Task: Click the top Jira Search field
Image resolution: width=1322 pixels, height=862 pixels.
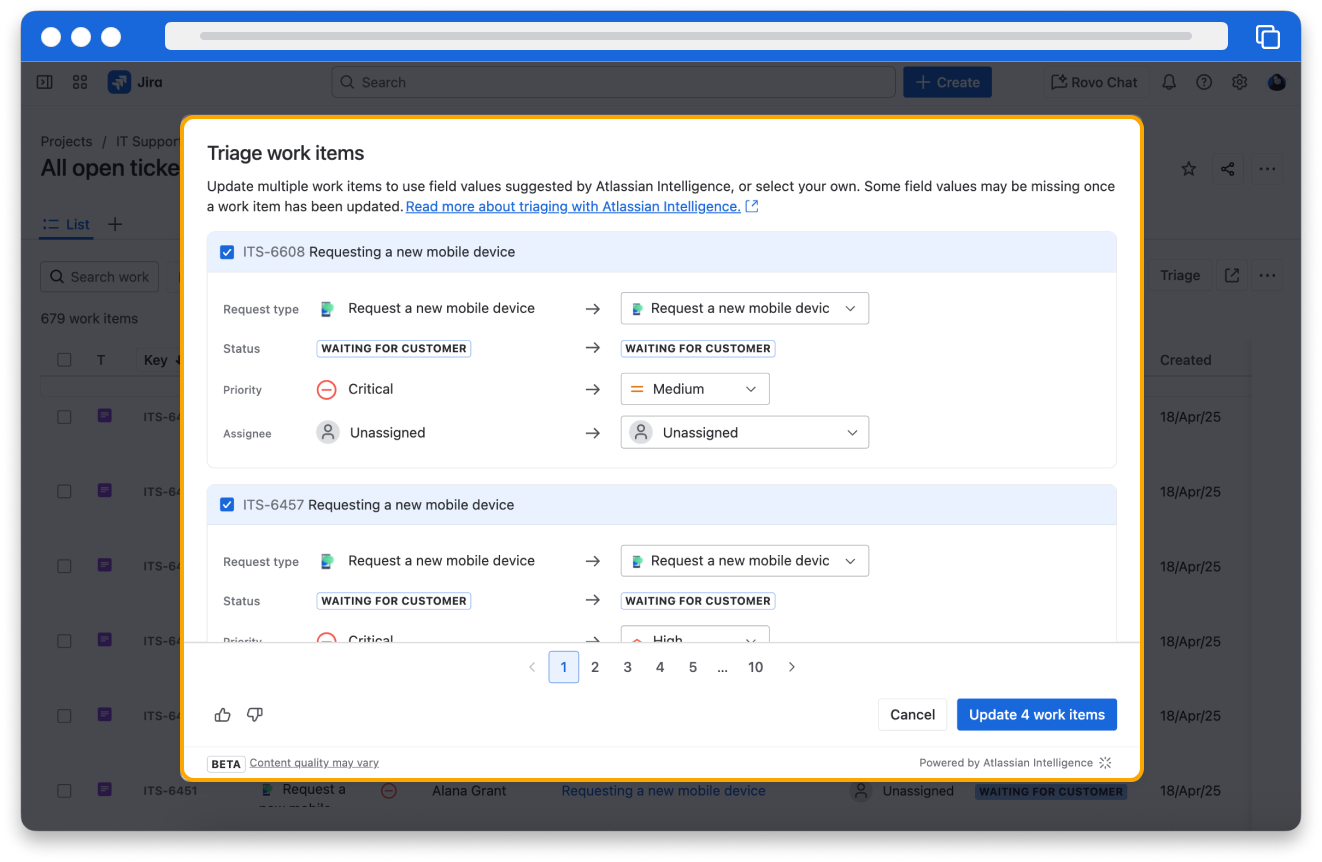Action: (x=613, y=82)
